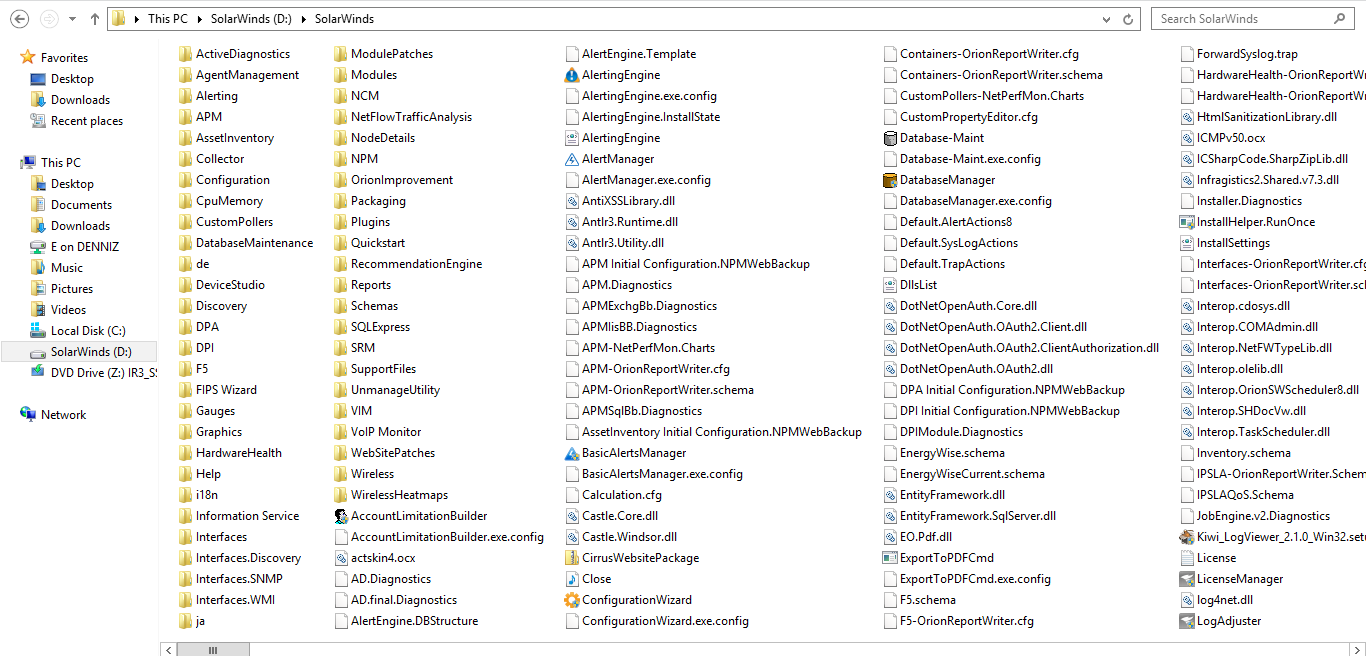Select the Database-Maint program icon
This screenshot has width=1366, height=656.
coord(890,138)
